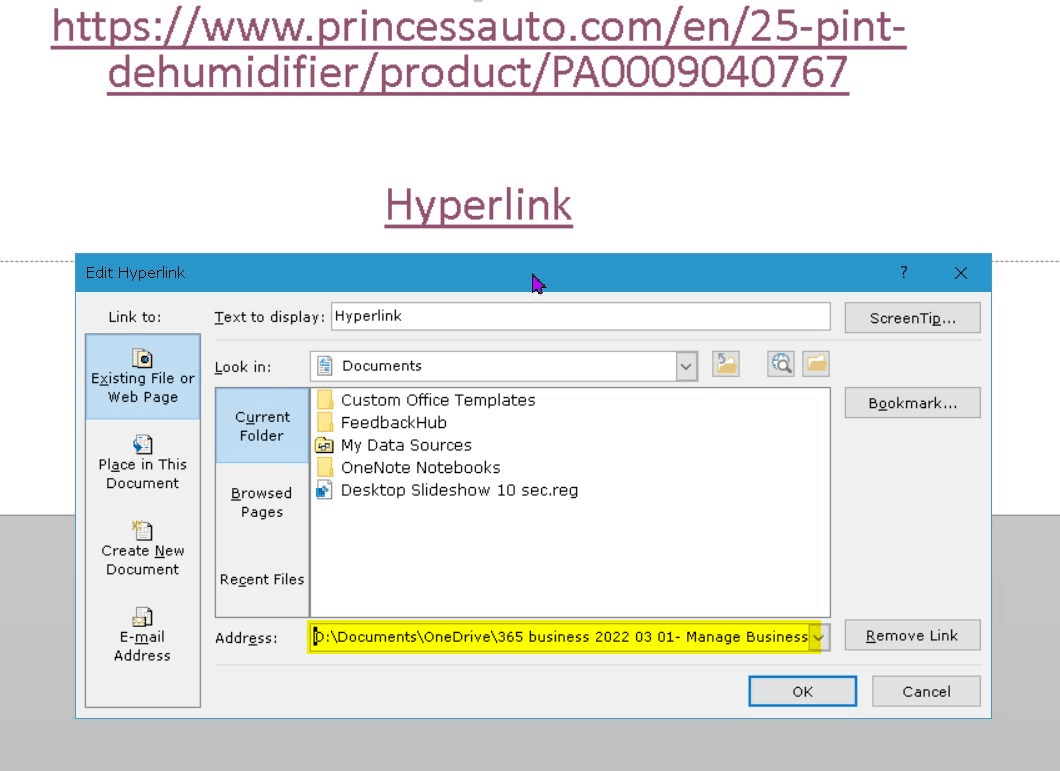Viewport: 1060px width, 771px height.
Task: Click into the Address field
Action: (x=560, y=637)
